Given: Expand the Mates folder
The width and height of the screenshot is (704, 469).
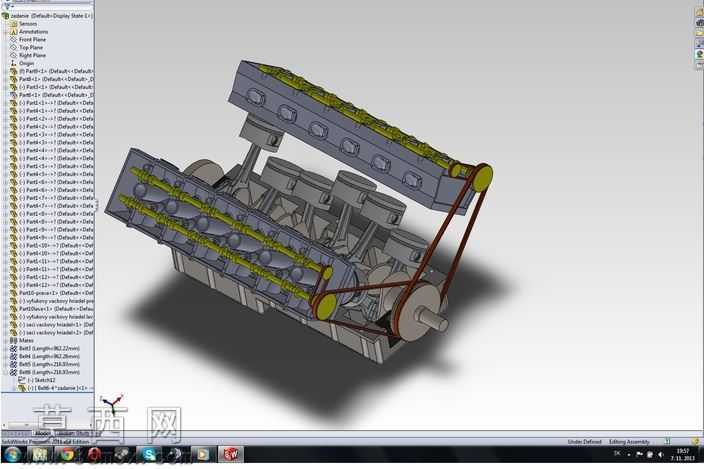Looking at the screenshot, I should [5, 341].
